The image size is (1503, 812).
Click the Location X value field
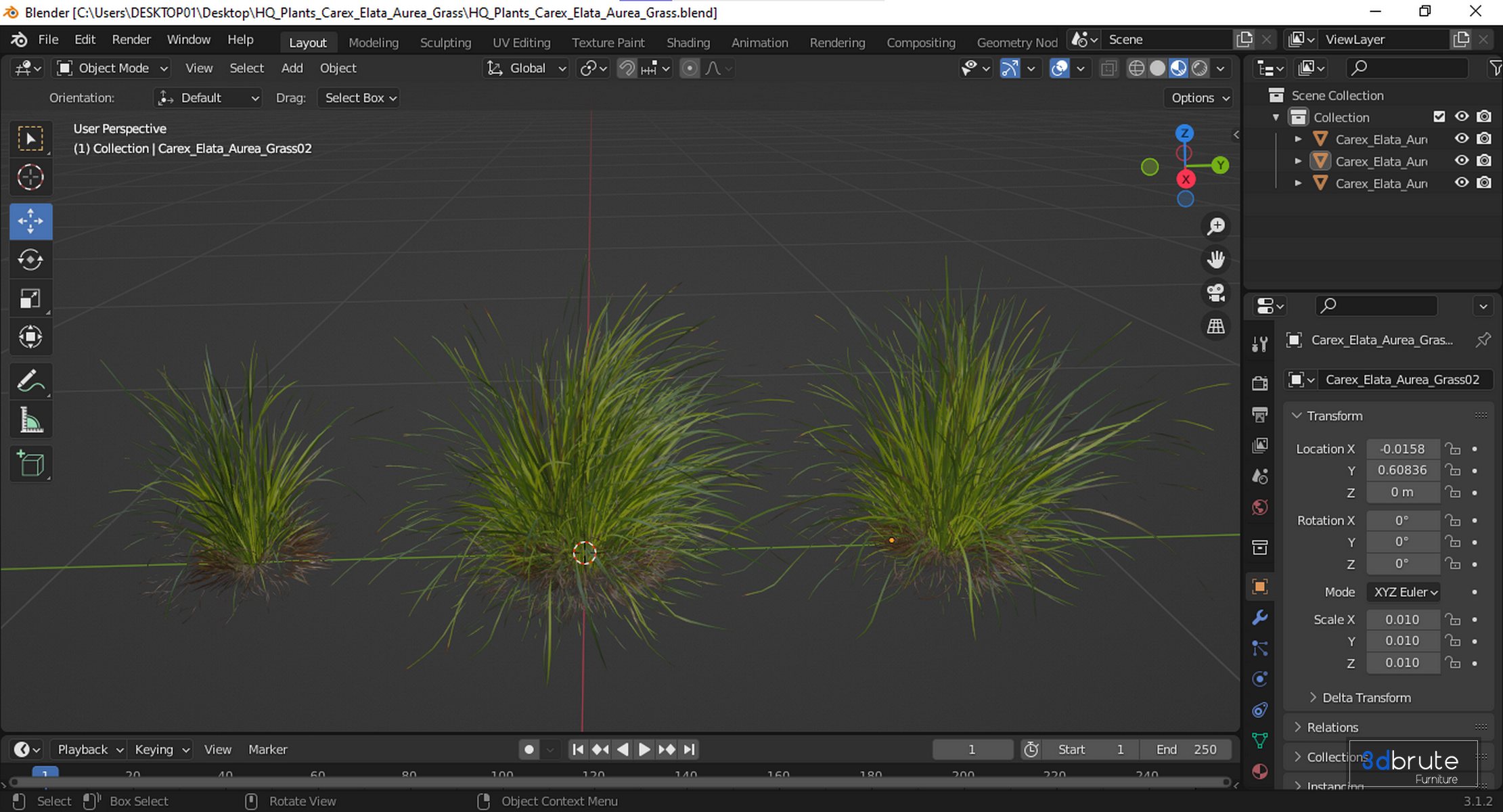click(x=1402, y=449)
